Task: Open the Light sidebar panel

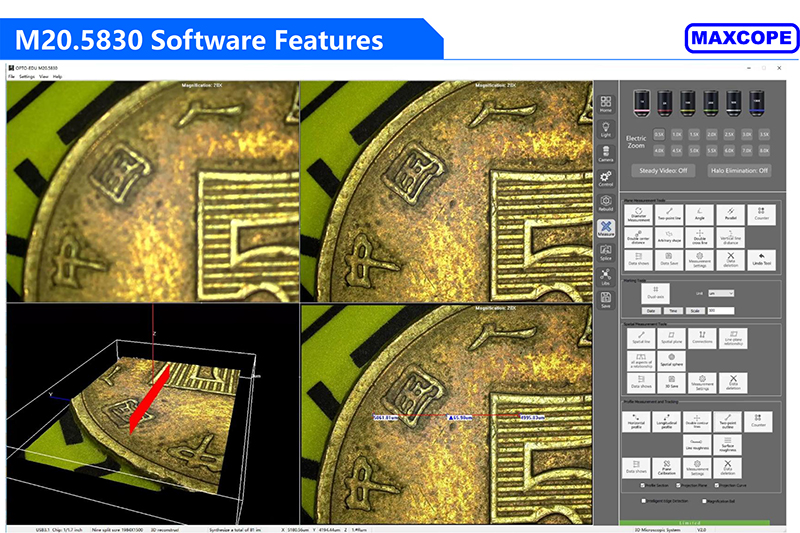Action: [606, 129]
